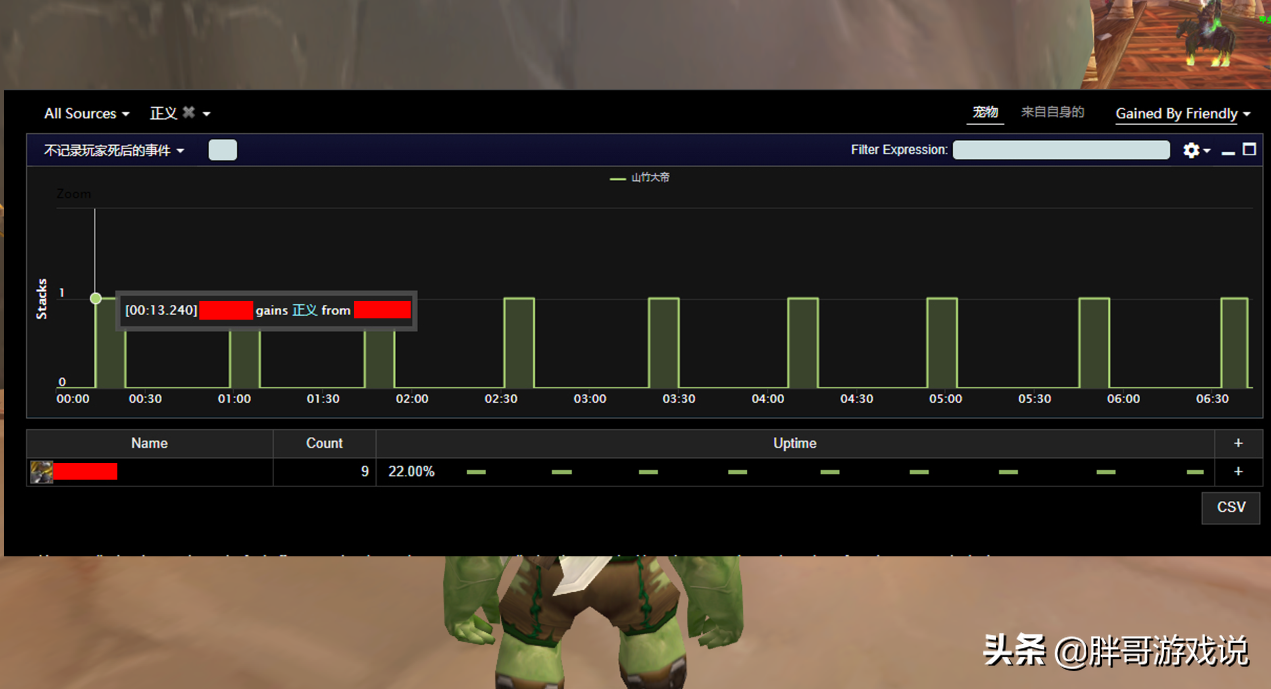
Task: Sort table by Uptime column header
Action: point(795,443)
